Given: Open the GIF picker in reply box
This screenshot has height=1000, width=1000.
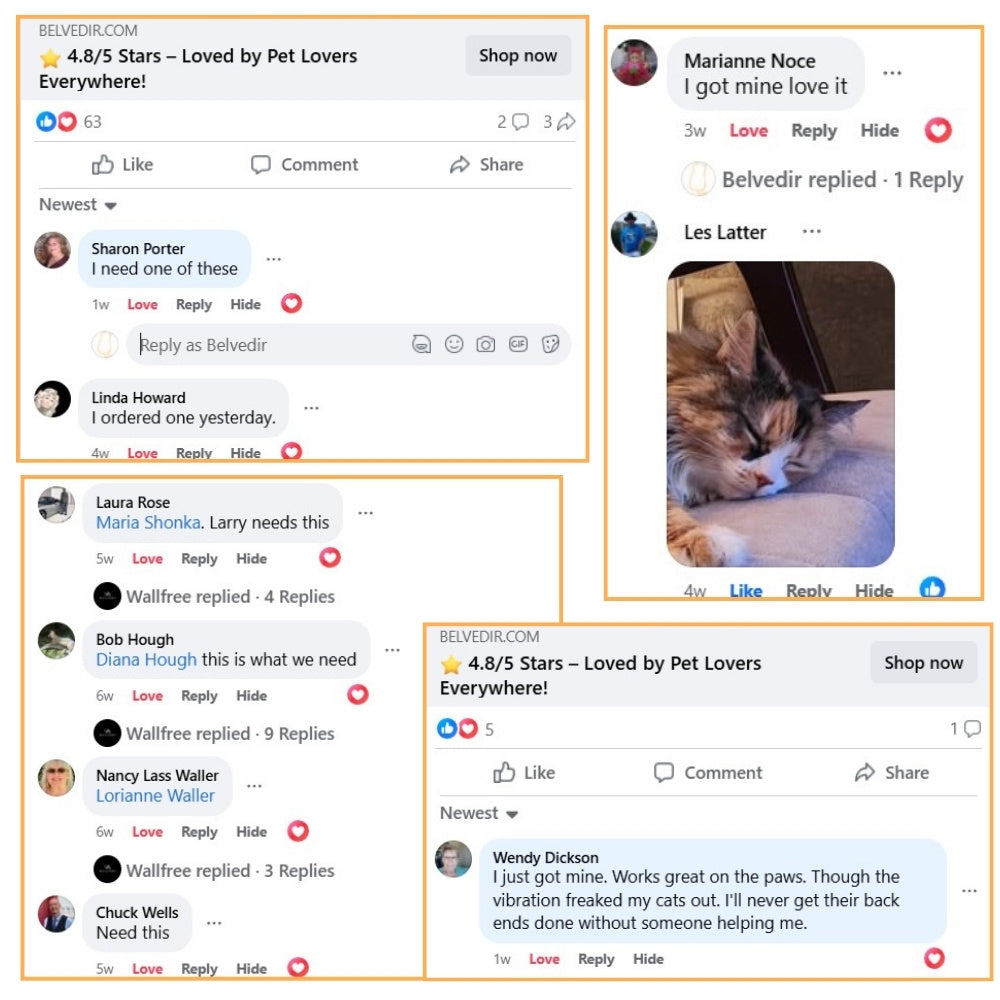Looking at the screenshot, I should tap(518, 344).
